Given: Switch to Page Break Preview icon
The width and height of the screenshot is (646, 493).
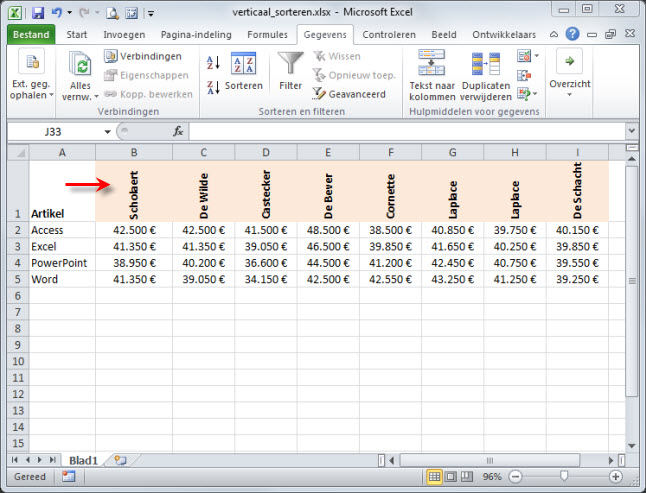Looking at the screenshot, I should coord(466,477).
